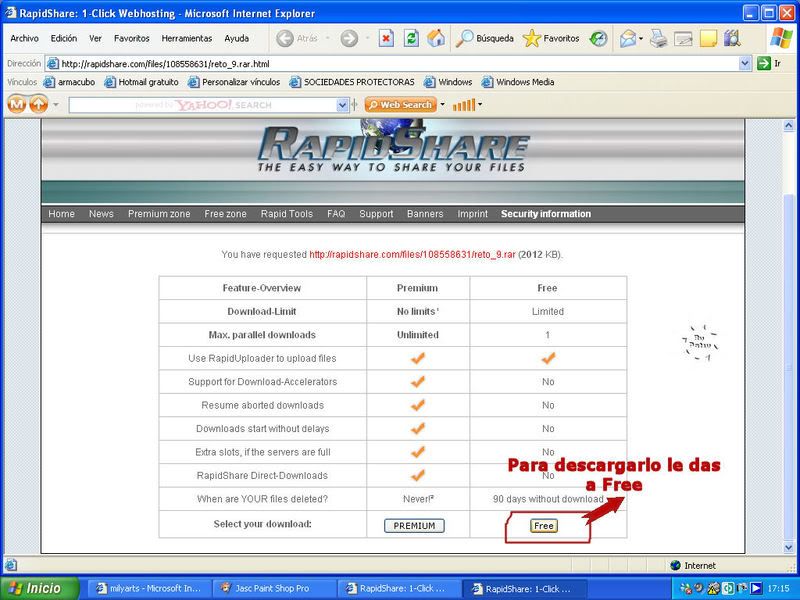Go to RapidShare Home nav item
This screenshot has width=800, height=600.
pyautogui.click(x=61, y=214)
